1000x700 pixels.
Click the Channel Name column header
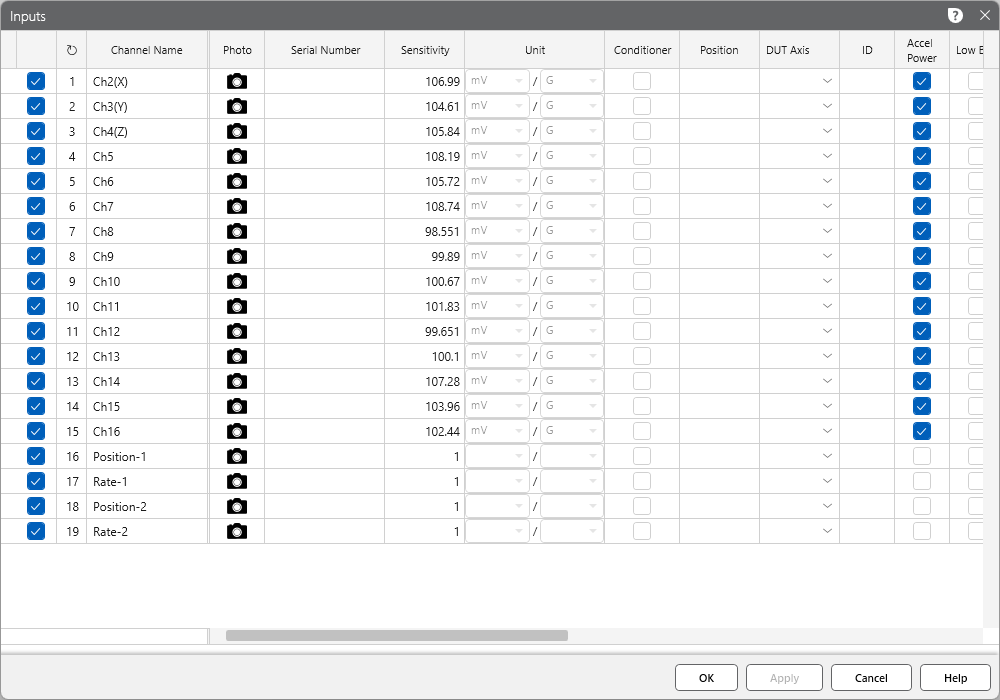click(x=147, y=50)
